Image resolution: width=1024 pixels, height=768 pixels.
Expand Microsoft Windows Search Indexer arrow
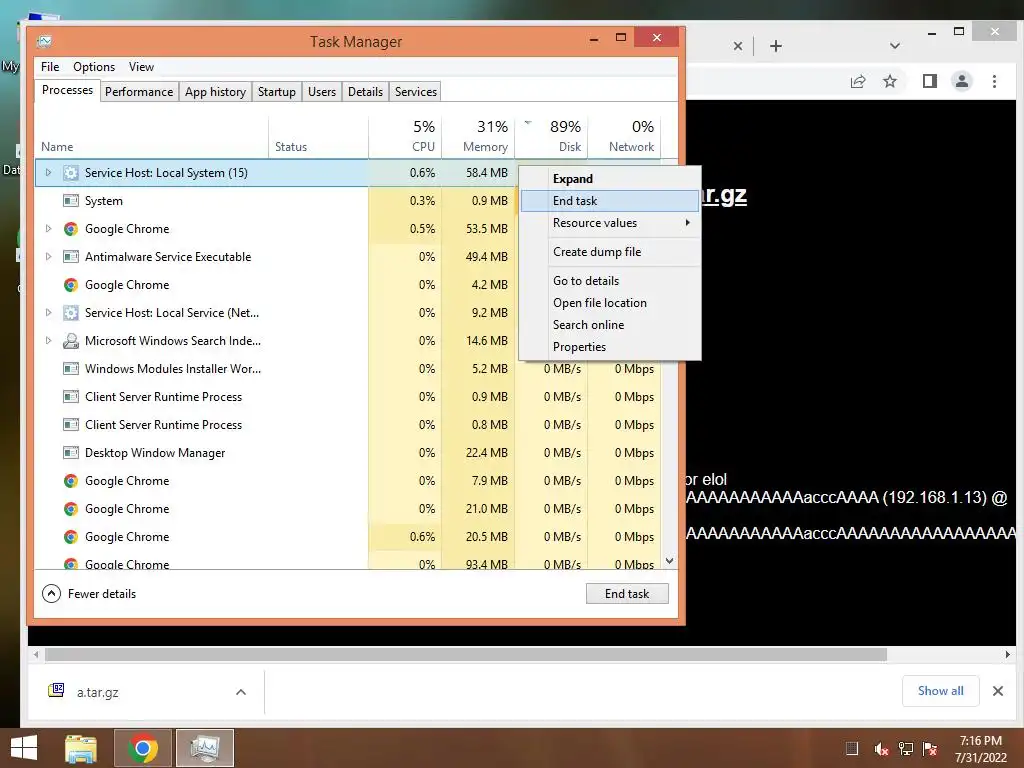click(48, 341)
